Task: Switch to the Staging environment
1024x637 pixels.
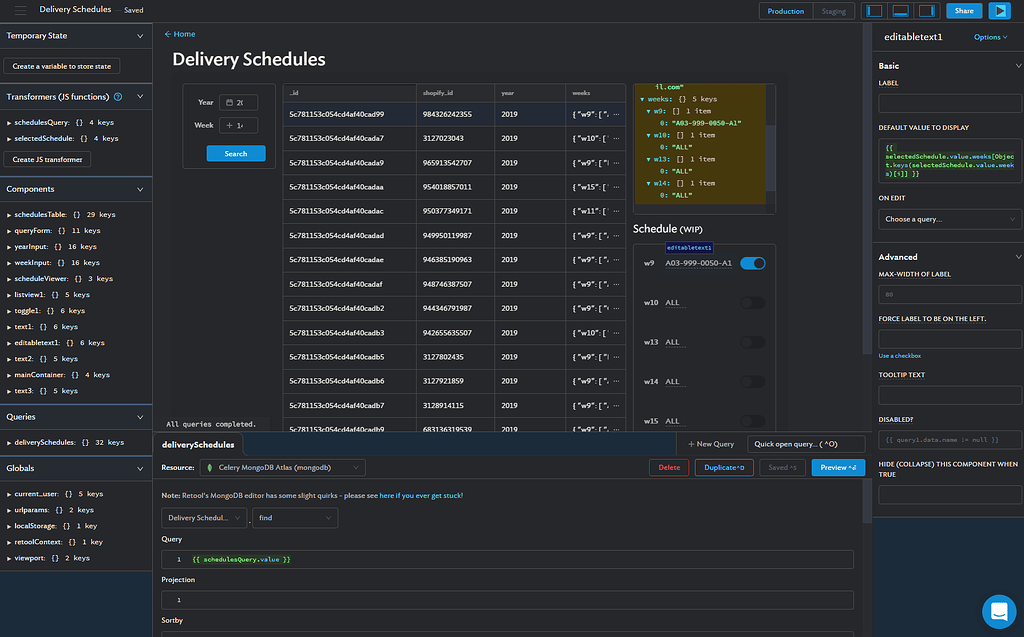Action: (x=833, y=11)
